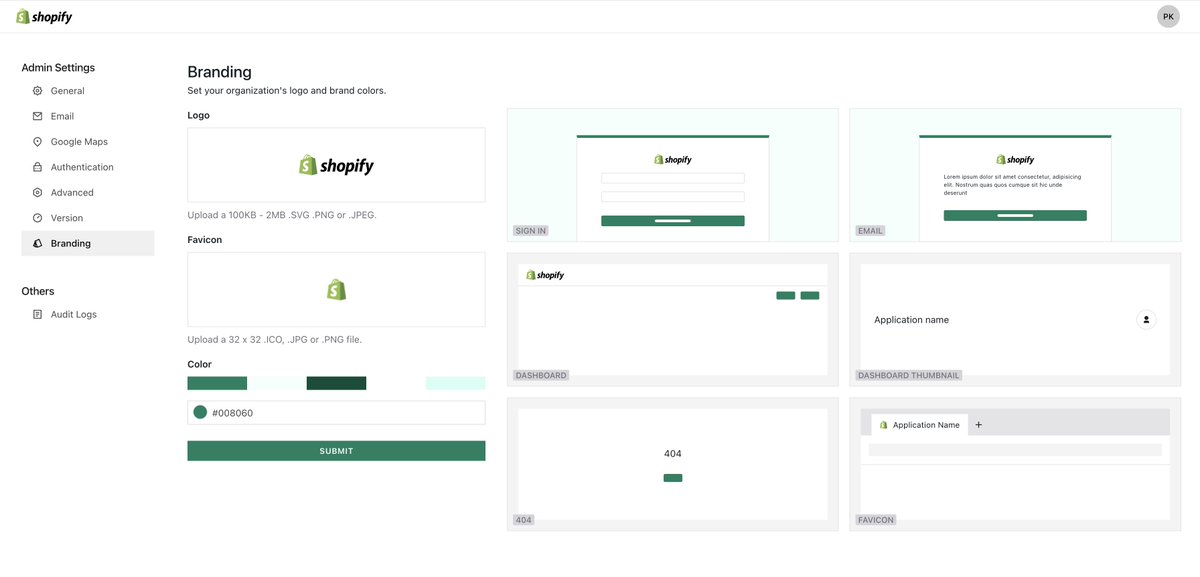Open General settings via the gear icon

[x=37, y=90]
